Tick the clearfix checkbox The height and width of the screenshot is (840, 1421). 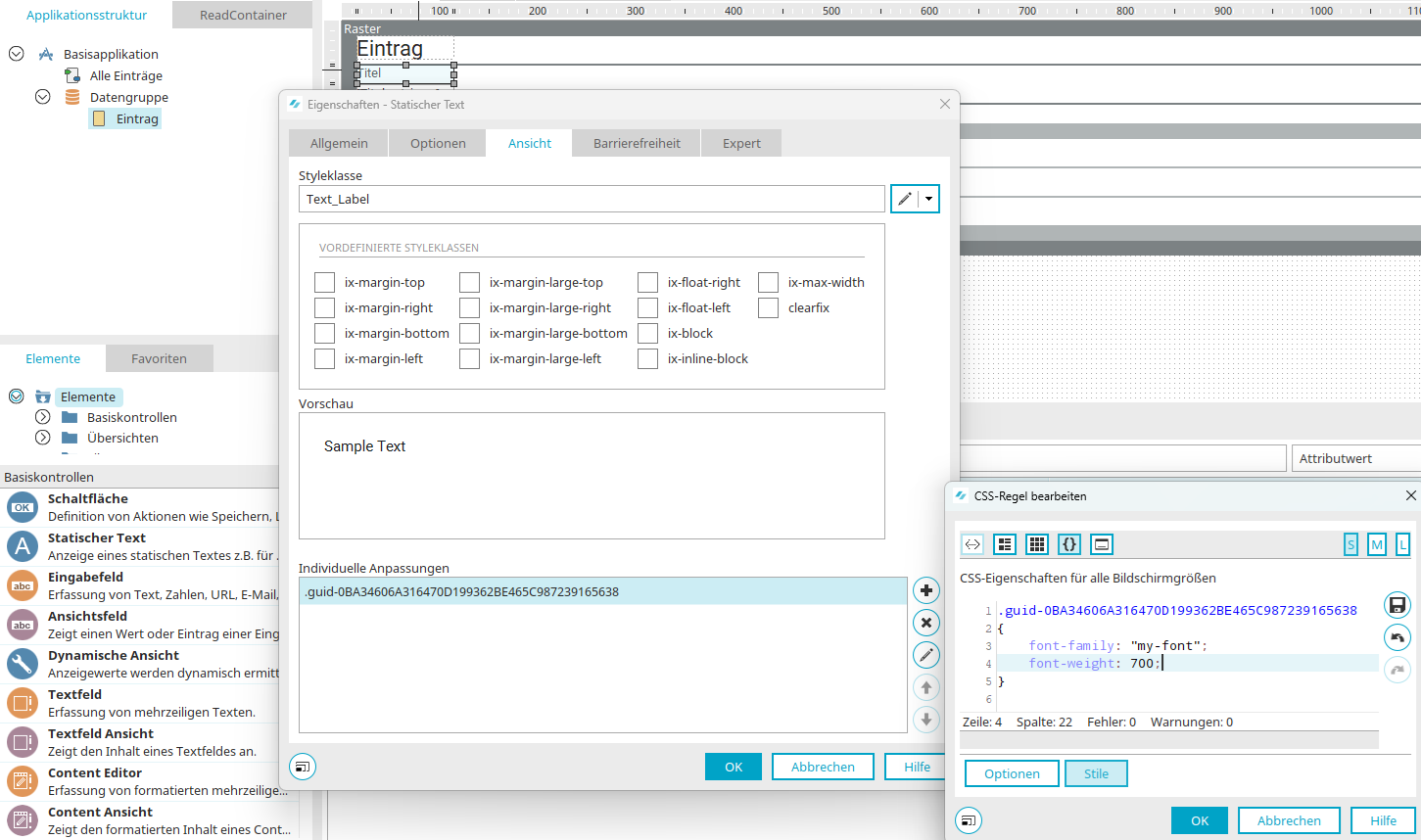coord(768,308)
